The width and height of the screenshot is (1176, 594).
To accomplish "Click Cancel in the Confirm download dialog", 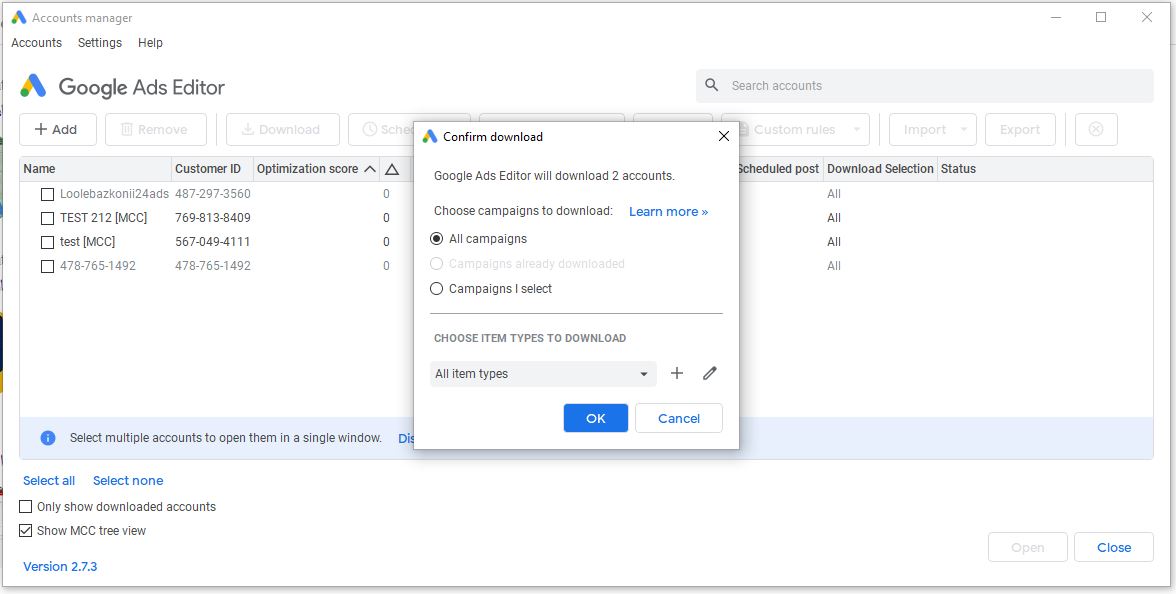I will [679, 418].
